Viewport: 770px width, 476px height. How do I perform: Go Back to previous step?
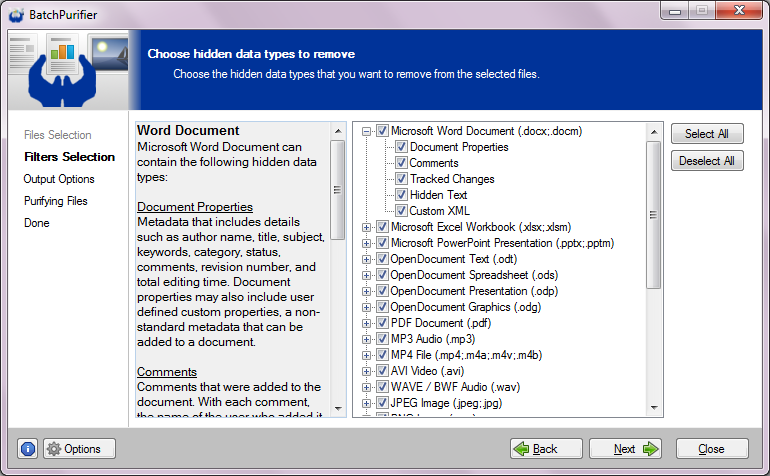coord(546,448)
